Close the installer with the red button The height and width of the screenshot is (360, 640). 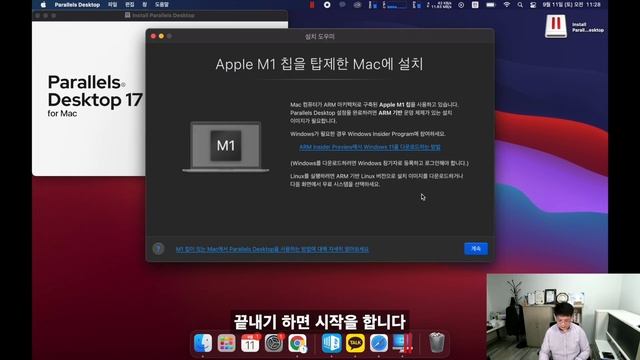(x=153, y=36)
